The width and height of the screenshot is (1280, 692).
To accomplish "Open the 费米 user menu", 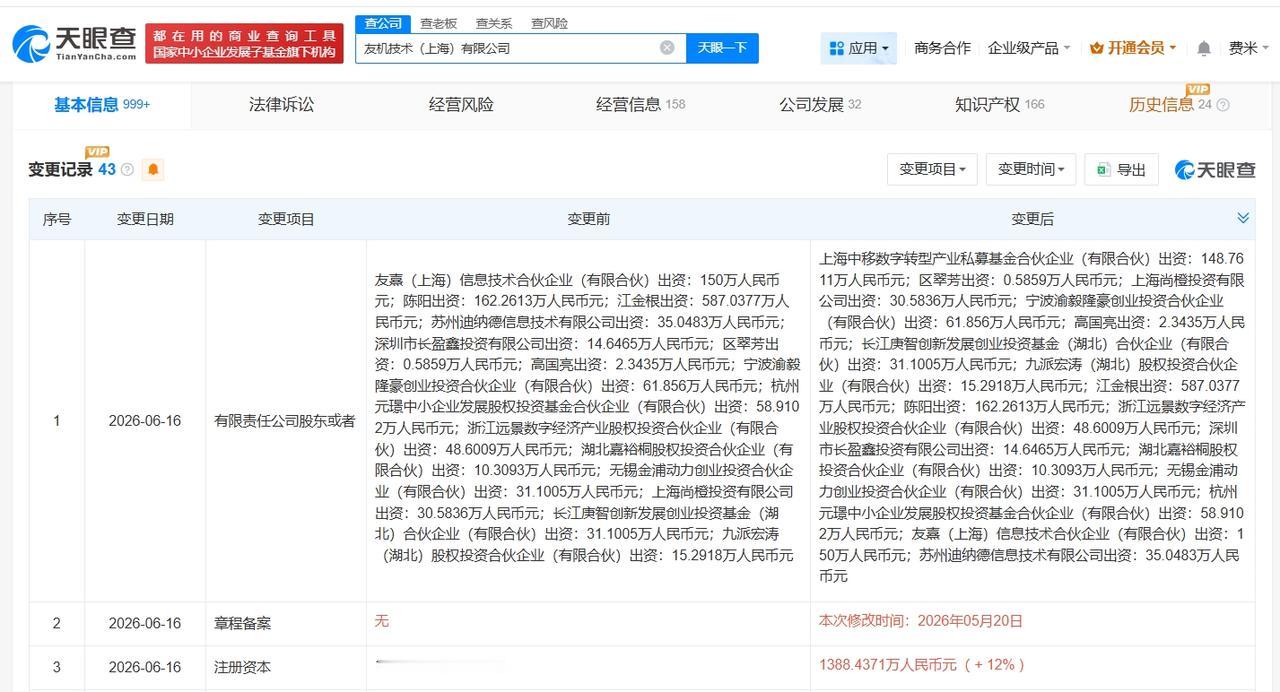I will (x=1248, y=48).
